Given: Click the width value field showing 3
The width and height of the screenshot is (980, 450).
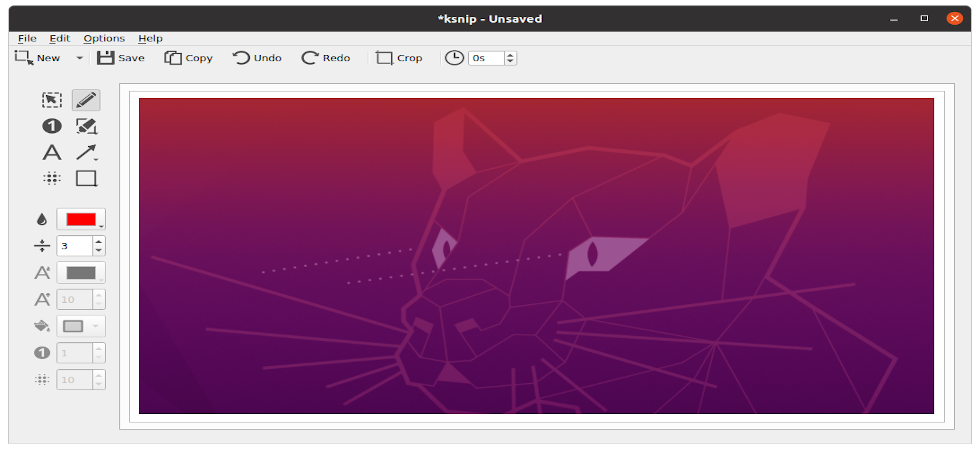Looking at the screenshot, I should pyautogui.click(x=74, y=246).
